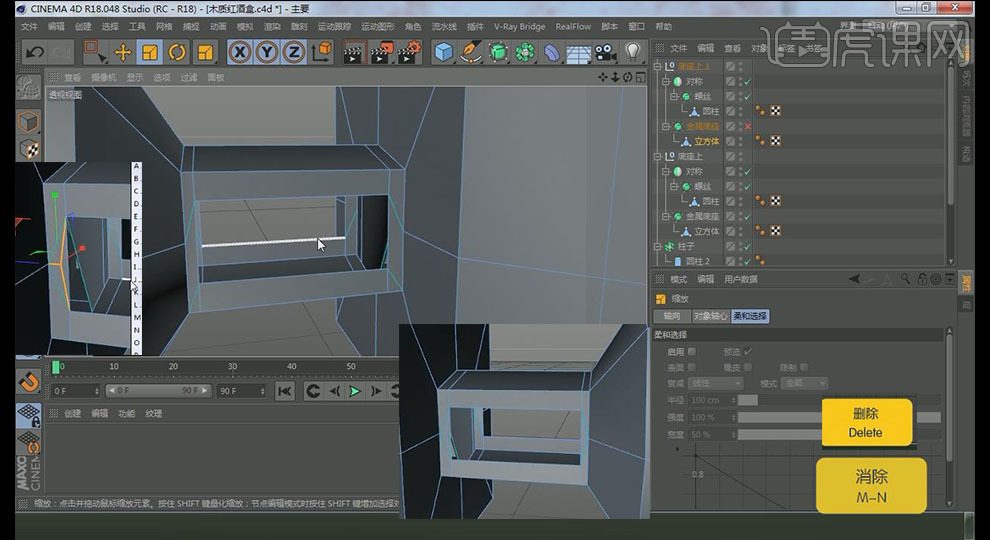Toggle the 表面 checkbox

point(692,367)
